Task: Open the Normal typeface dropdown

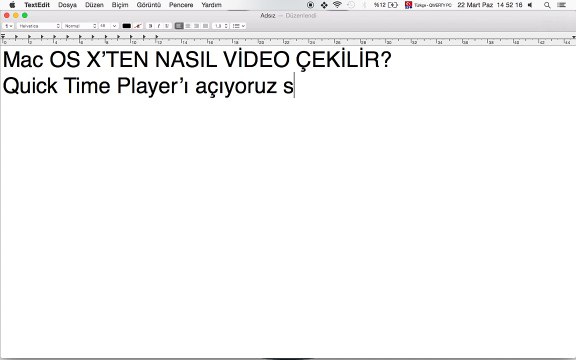Action: (80, 26)
